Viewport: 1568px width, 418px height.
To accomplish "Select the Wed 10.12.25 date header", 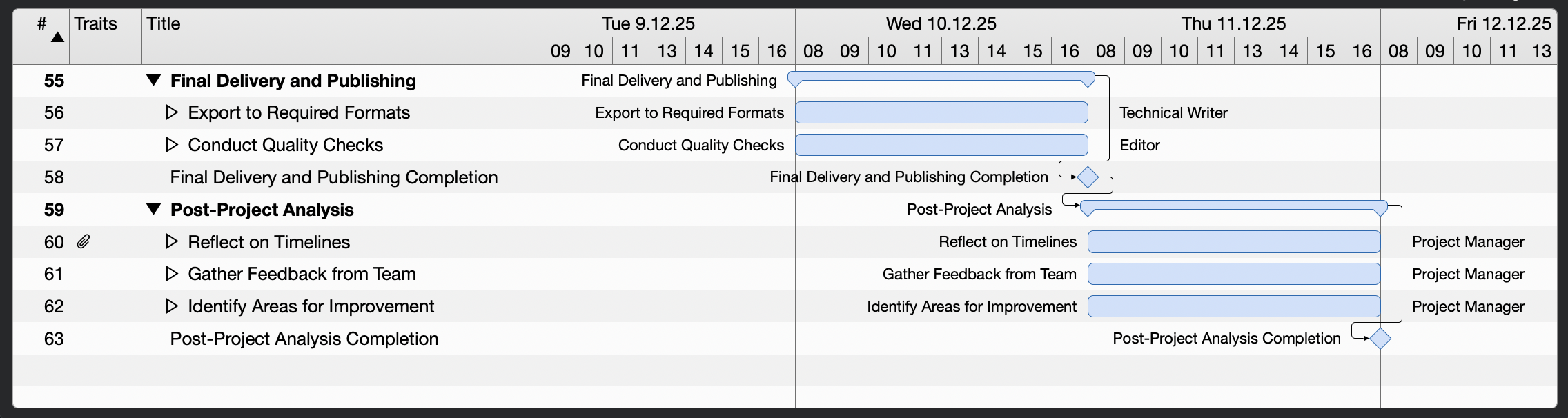I will pos(940,23).
